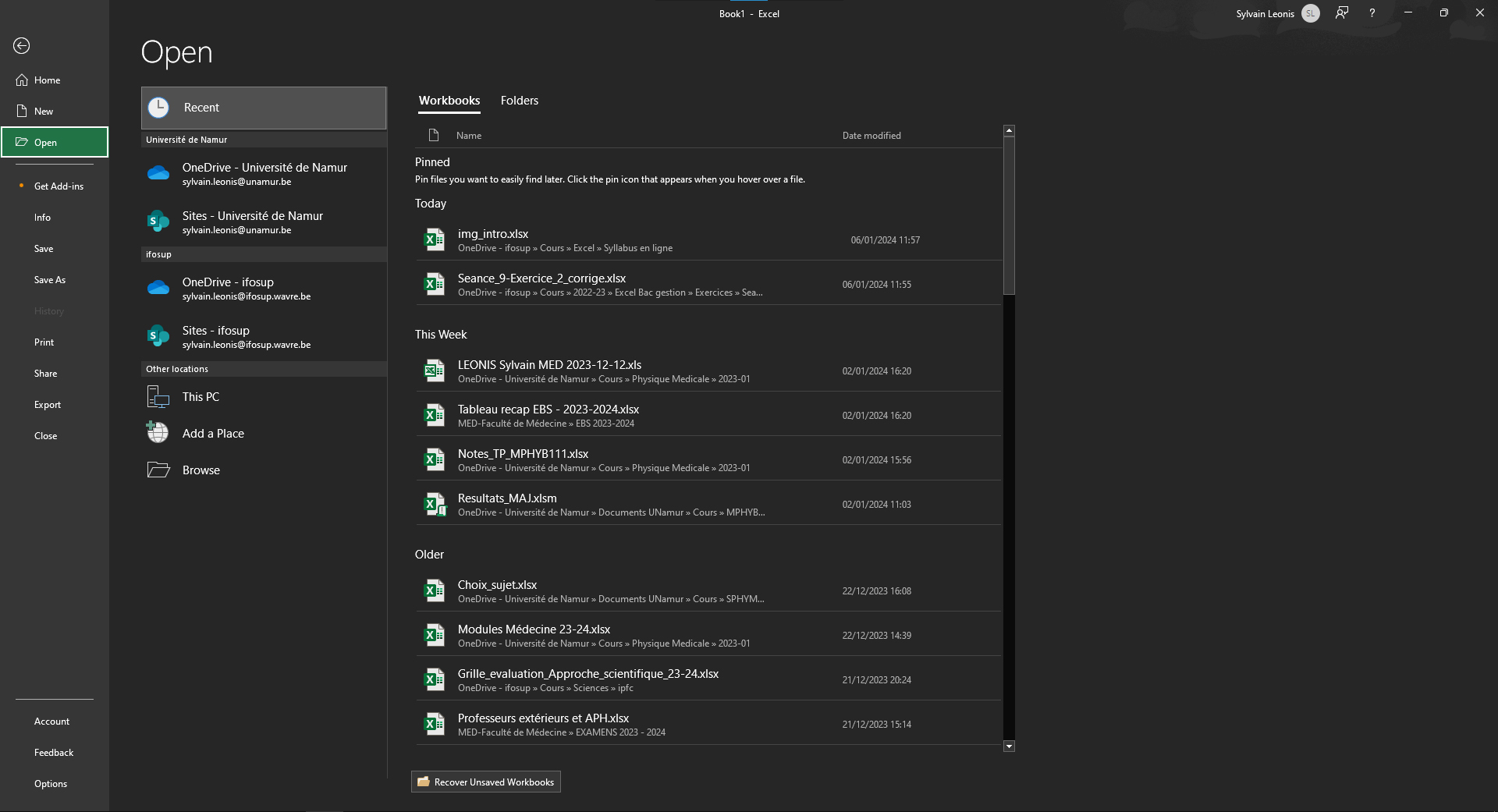Click Add a Place globe icon

(158, 433)
